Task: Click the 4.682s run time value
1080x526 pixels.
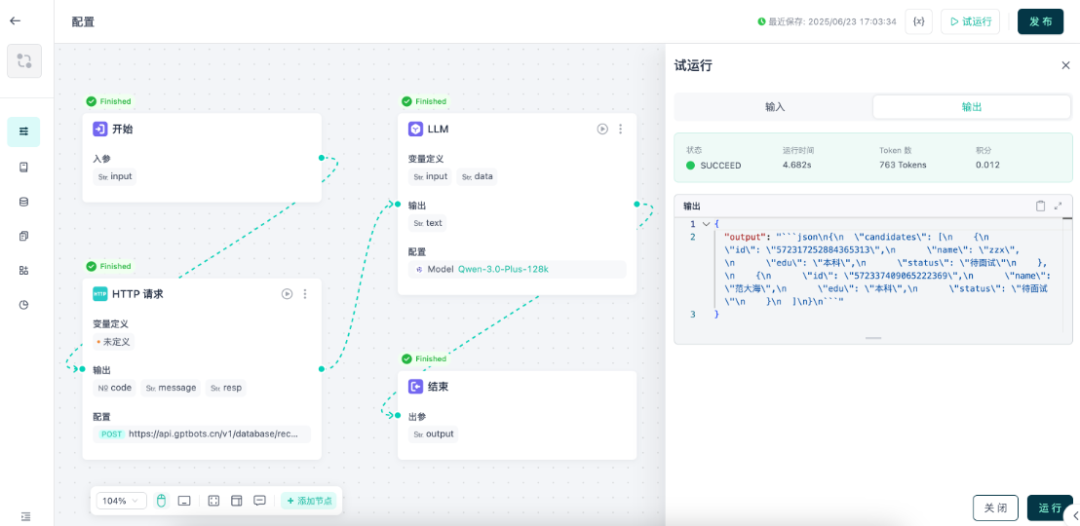Action: pos(798,165)
